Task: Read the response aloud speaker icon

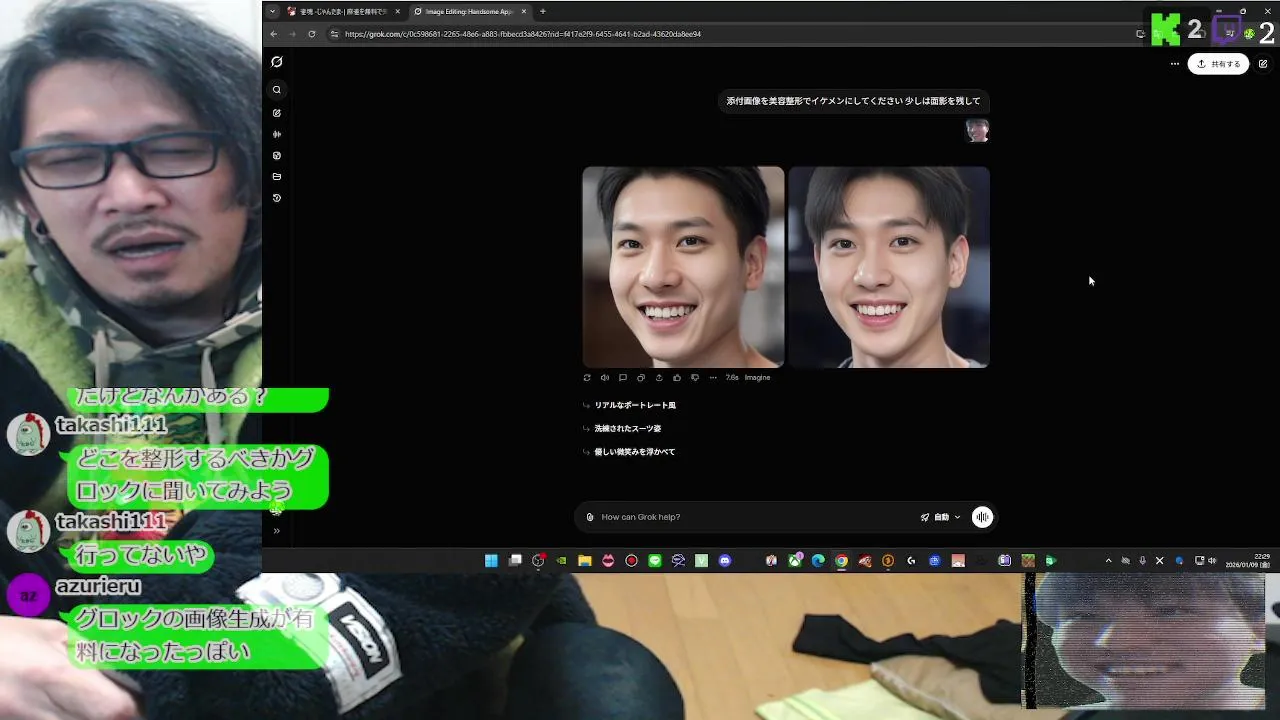Action: (x=605, y=378)
